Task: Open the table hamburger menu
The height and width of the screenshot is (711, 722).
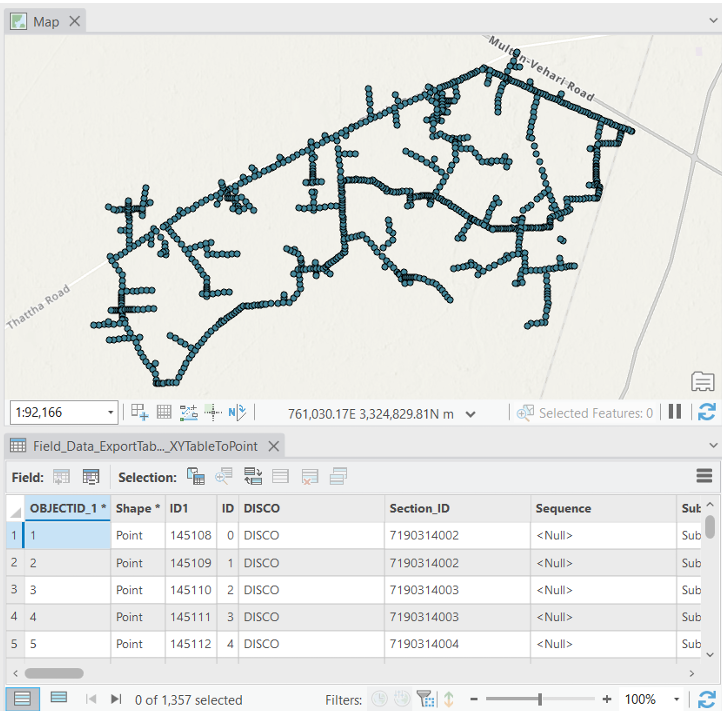Action: (704, 476)
